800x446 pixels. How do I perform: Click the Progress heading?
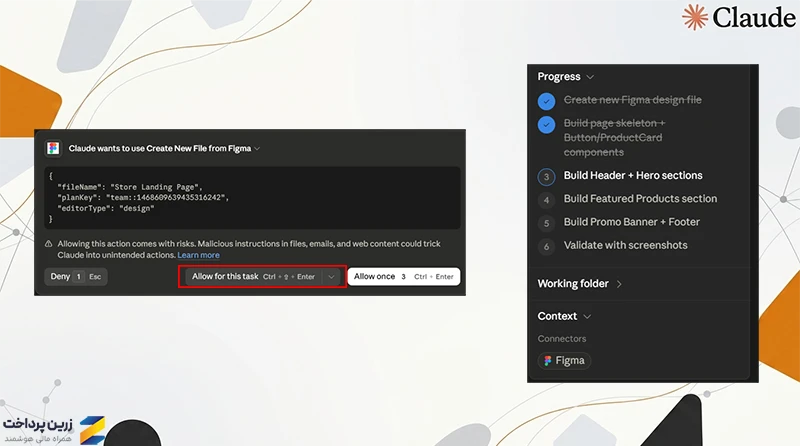click(x=559, y=77)
